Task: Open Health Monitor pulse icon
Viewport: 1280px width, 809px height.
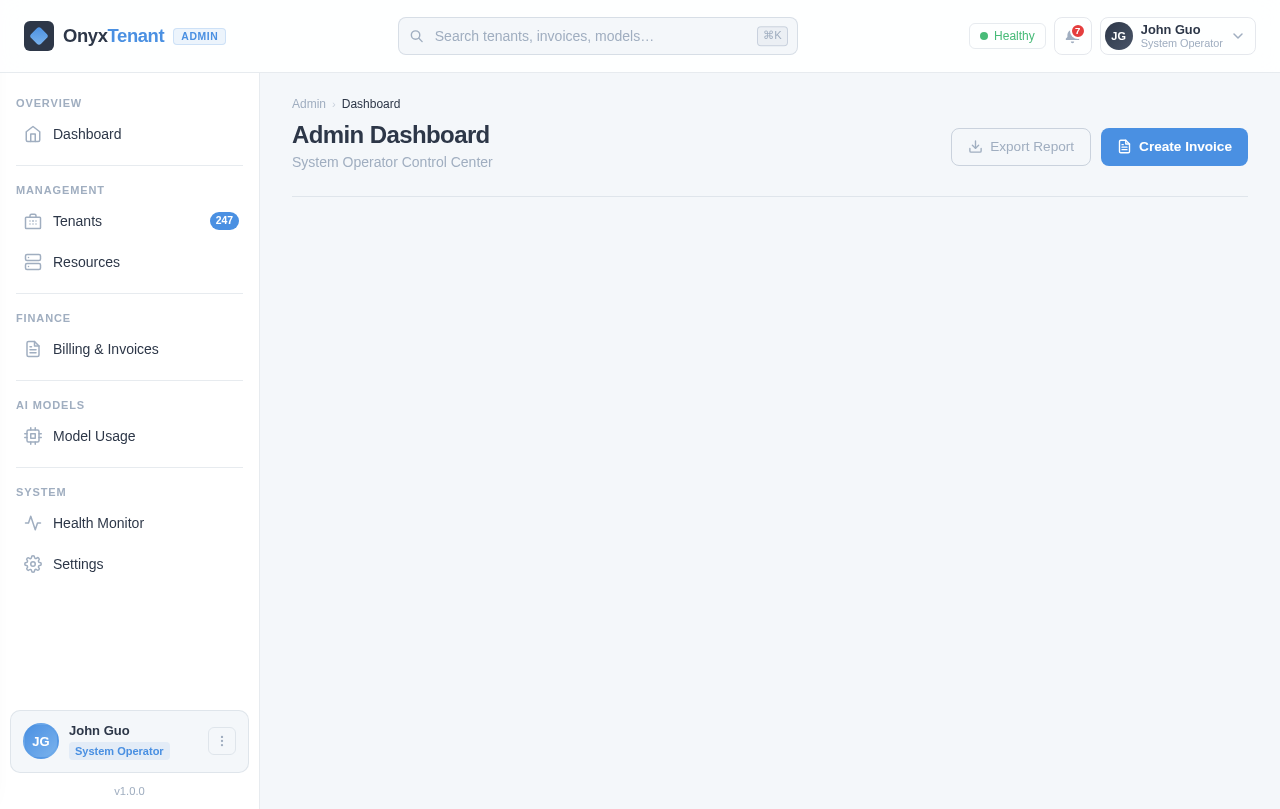Action: click(x=33, y=523)
